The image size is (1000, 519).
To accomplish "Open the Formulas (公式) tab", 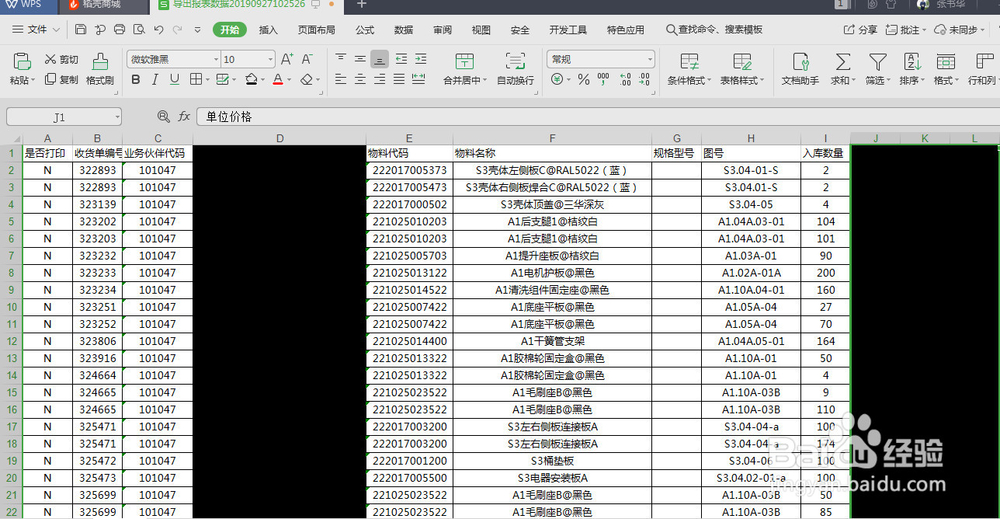I will (365, 30).
